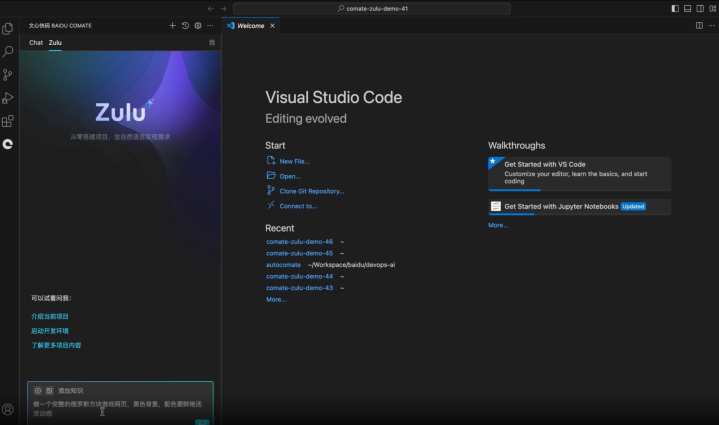This screenshot has width=719, height=425.
Task: Open Customize Layout in title bar
Action: [x=713, y=9]
